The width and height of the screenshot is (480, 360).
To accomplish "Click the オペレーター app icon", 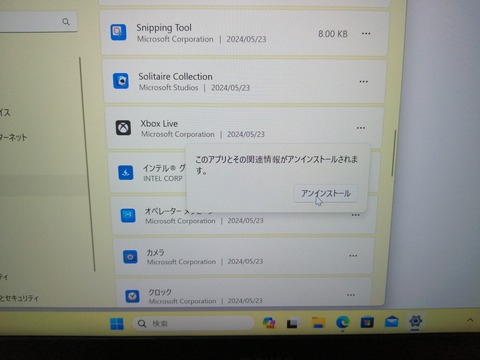I will tap(128, 216).
